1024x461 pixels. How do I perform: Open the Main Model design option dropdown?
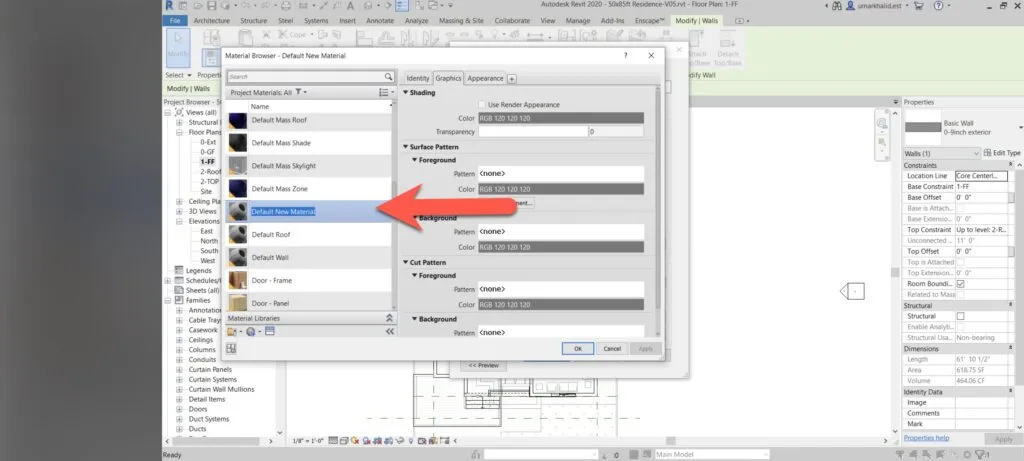coord(711,454)
